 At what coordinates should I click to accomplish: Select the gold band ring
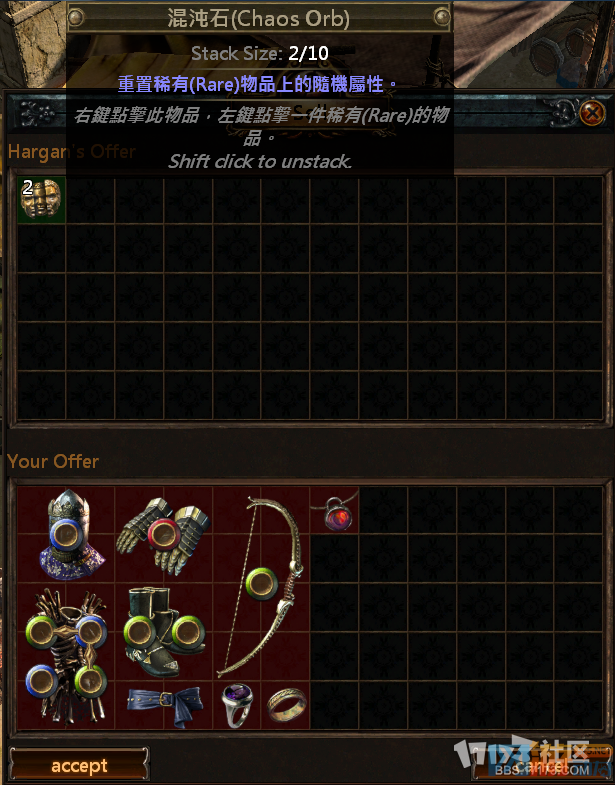pyautogui.click(x=286, y=704)
